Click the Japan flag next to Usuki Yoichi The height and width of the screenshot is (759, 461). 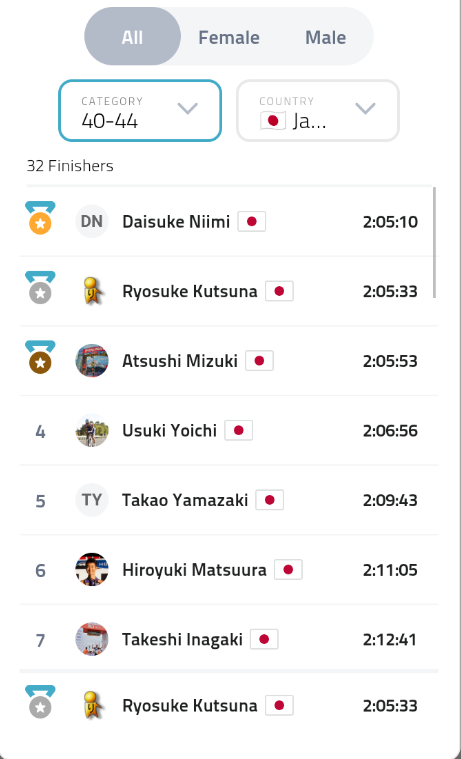coord(238,430)
